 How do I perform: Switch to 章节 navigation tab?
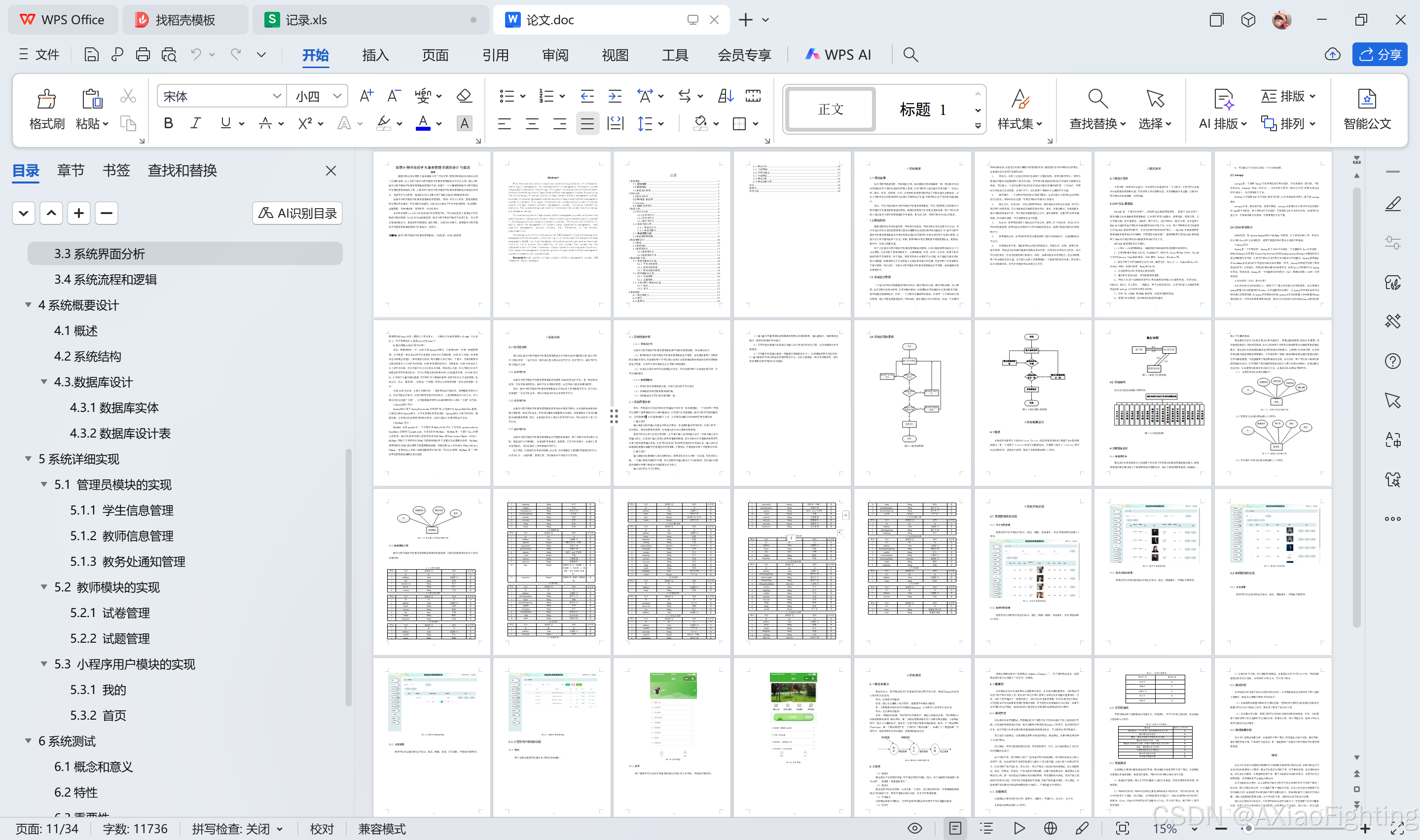(71, 170)
